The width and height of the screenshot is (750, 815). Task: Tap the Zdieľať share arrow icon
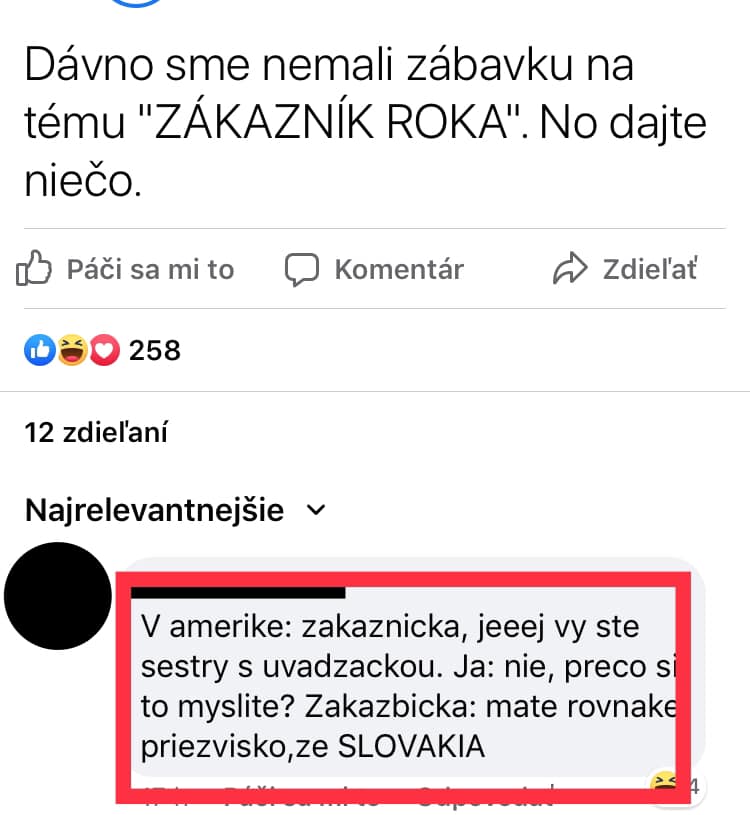(570, 268)
